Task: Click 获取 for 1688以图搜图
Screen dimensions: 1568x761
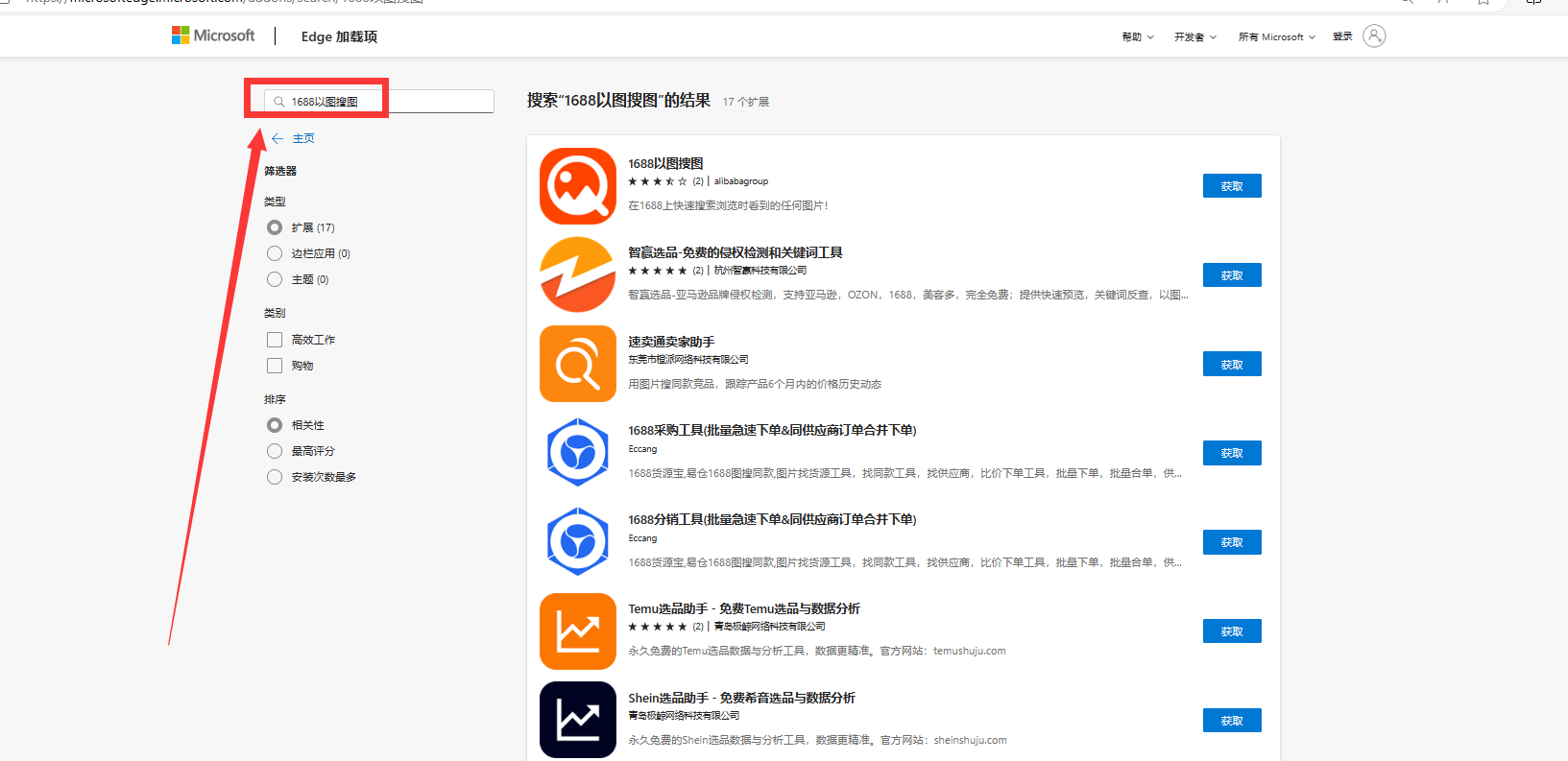Action: coord(1232,186)
